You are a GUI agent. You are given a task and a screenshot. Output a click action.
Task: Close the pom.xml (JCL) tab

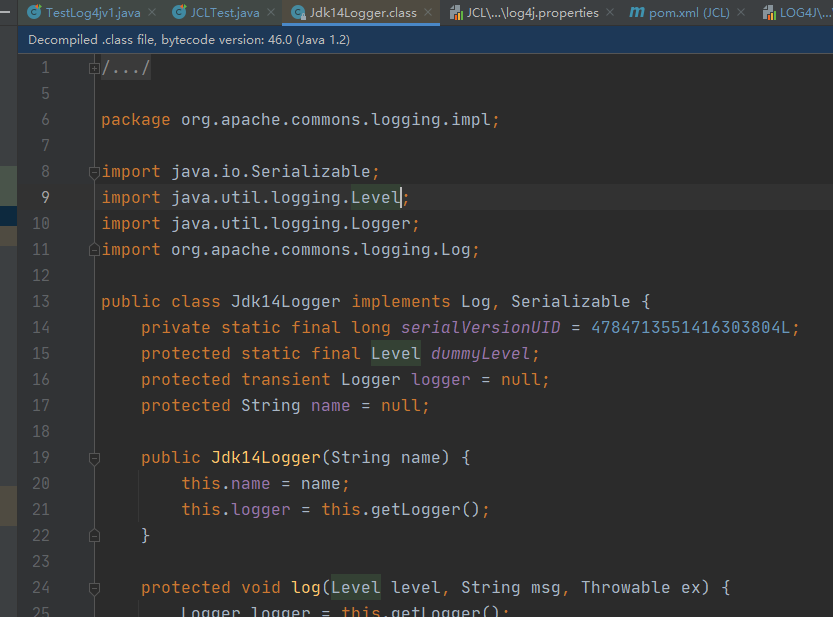tap(742, 13)
